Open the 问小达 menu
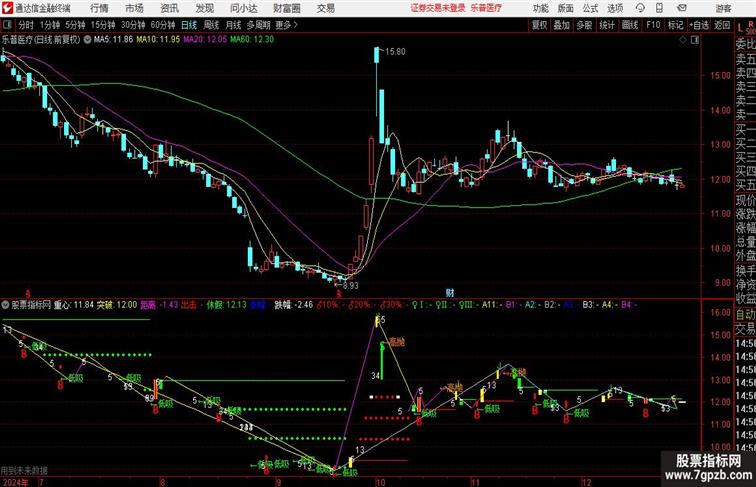The height and width of the screenshot is (487, 756). pos(243,8)
